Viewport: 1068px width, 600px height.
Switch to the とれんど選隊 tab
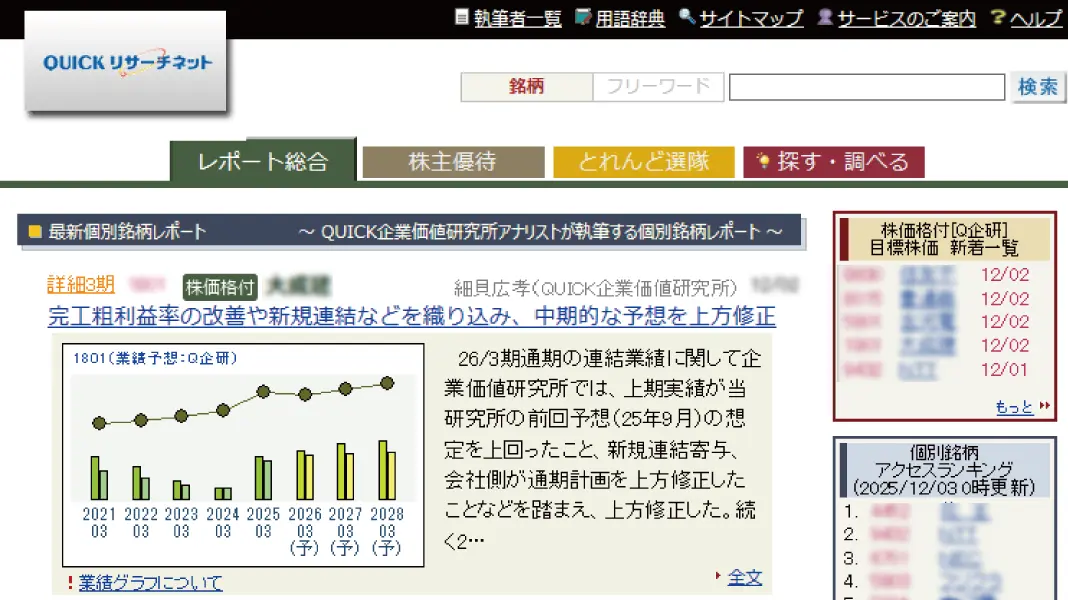pos(644,162)
